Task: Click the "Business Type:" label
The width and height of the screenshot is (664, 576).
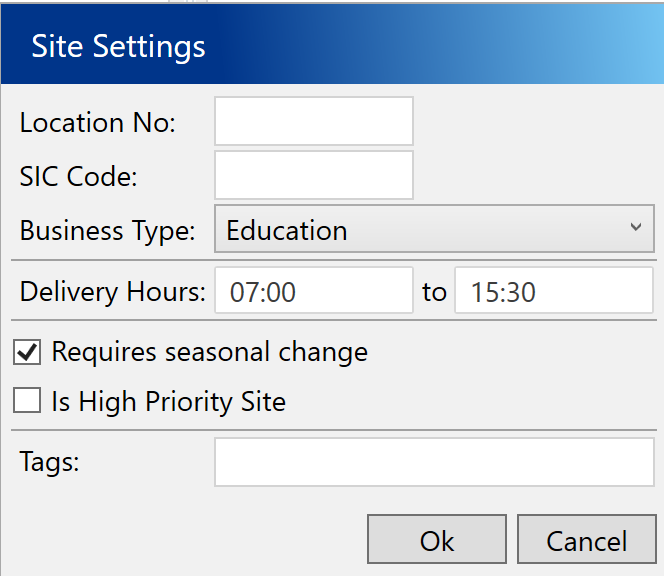Action: pyautogui.click(x=108, y=231)
